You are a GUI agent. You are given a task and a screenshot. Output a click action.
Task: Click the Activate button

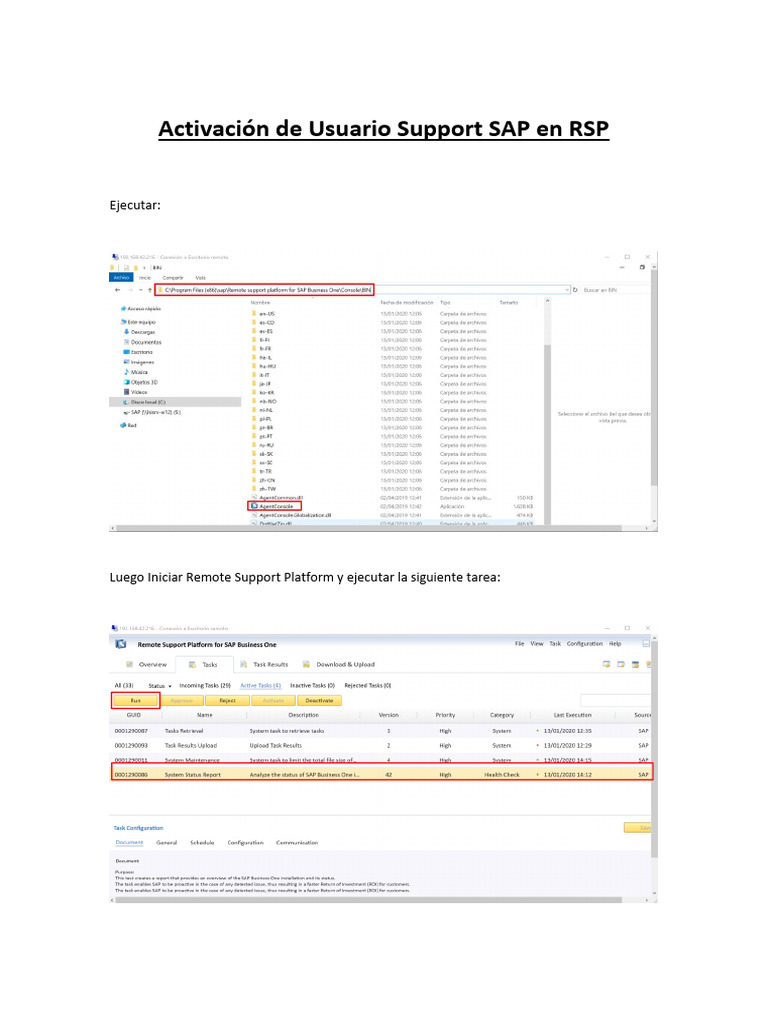coord(274,701)
